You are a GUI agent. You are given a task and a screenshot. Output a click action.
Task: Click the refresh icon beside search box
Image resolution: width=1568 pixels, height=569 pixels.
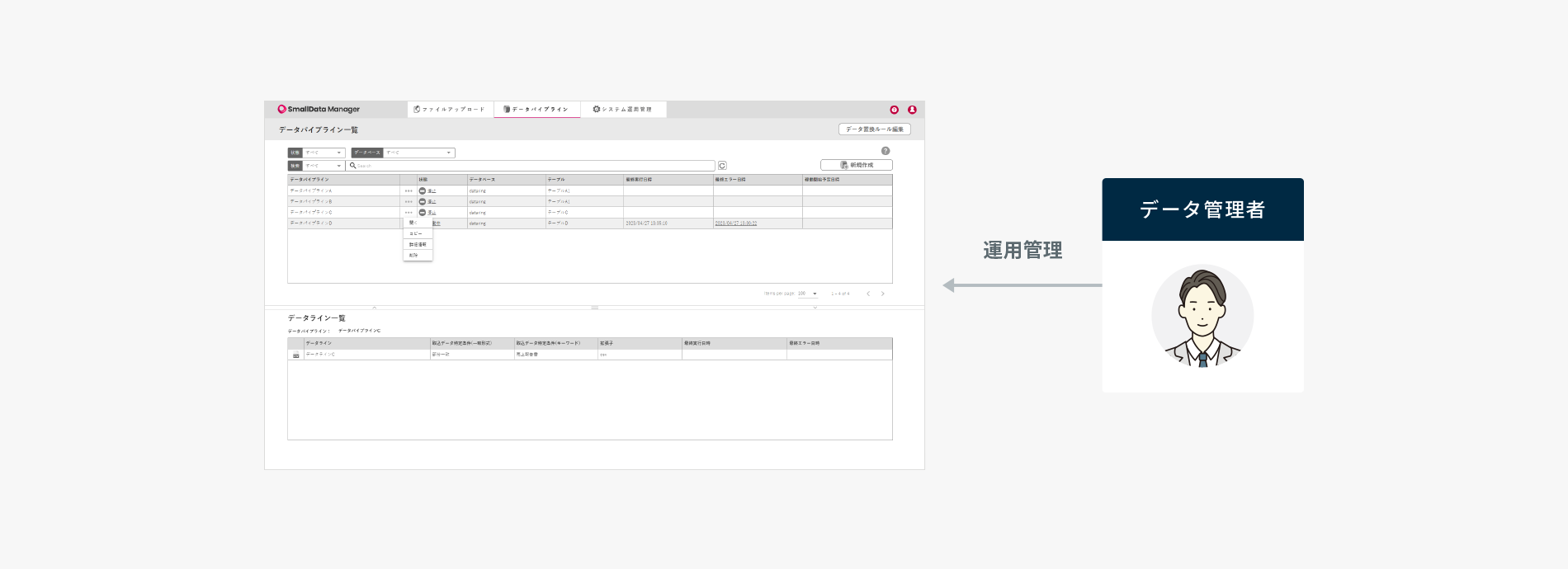[x=722, y=166]
